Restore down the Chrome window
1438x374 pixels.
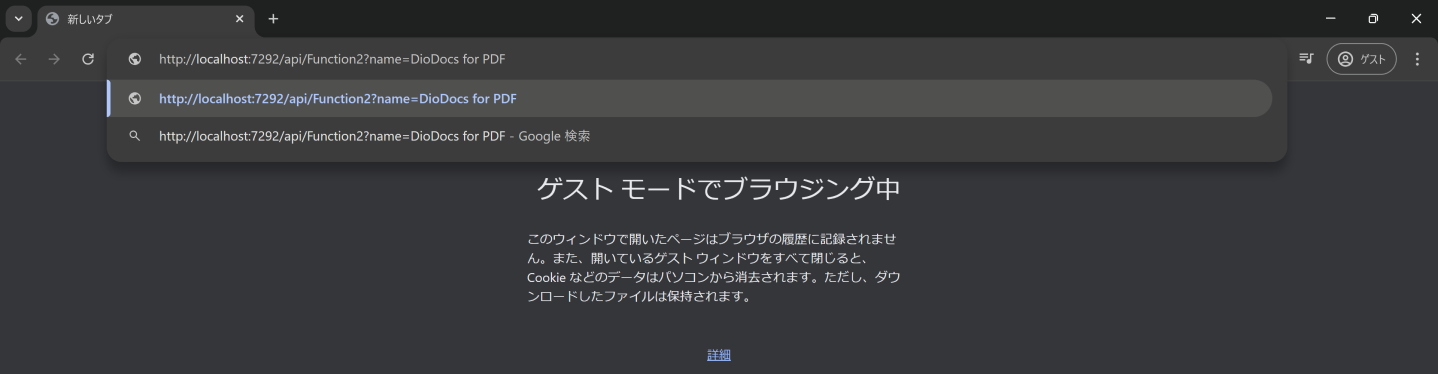pos(1373,19)
